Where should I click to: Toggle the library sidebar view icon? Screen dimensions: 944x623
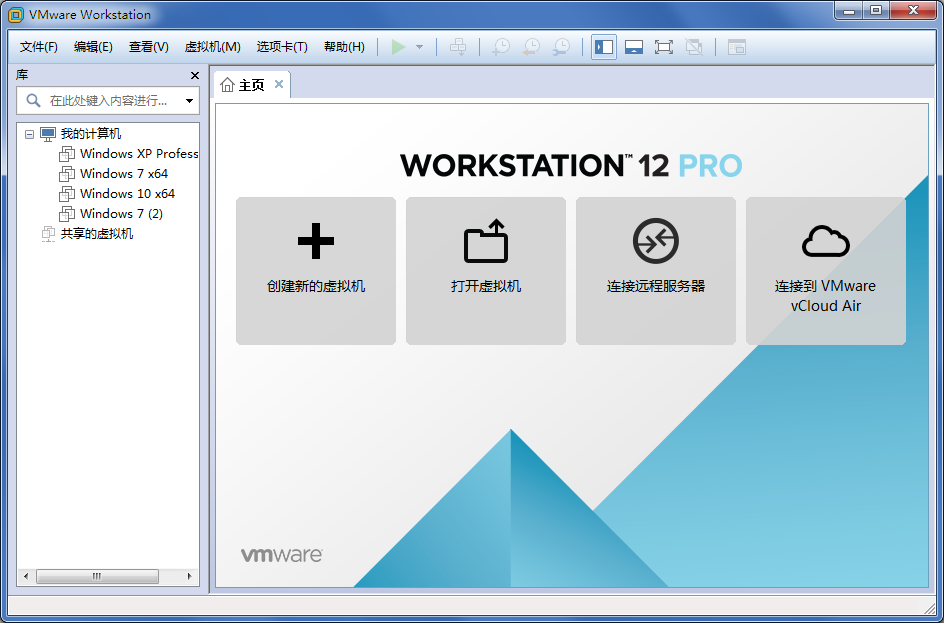[604, 47]
